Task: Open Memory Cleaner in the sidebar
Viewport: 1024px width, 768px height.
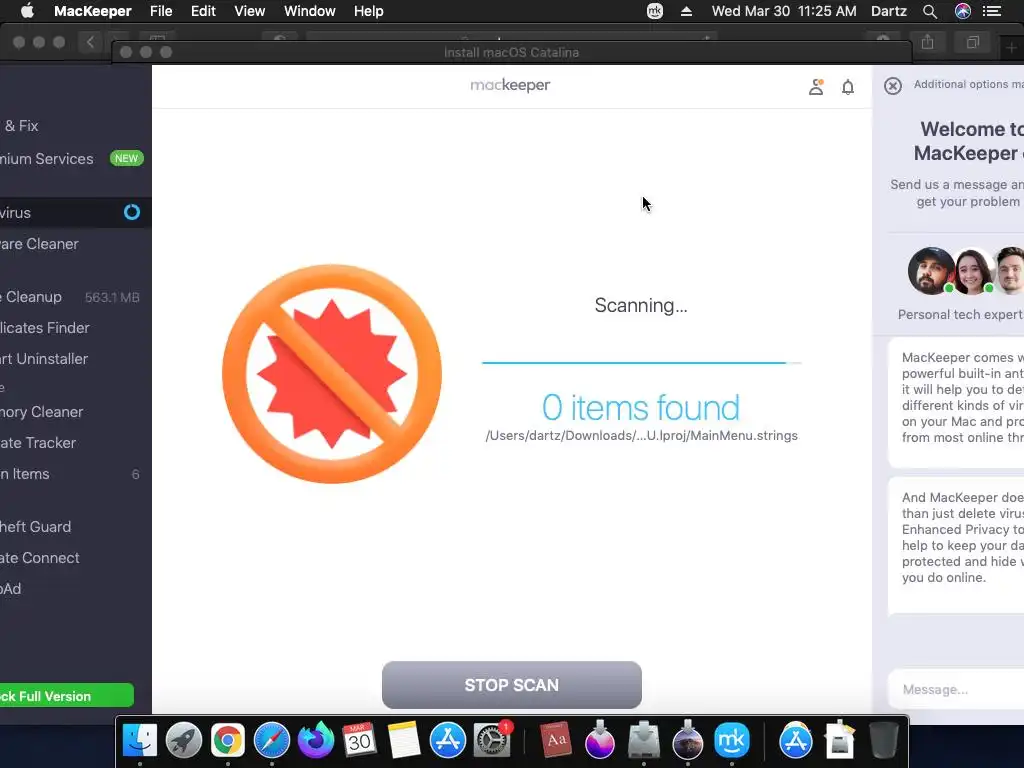Action: coord(76,412)
